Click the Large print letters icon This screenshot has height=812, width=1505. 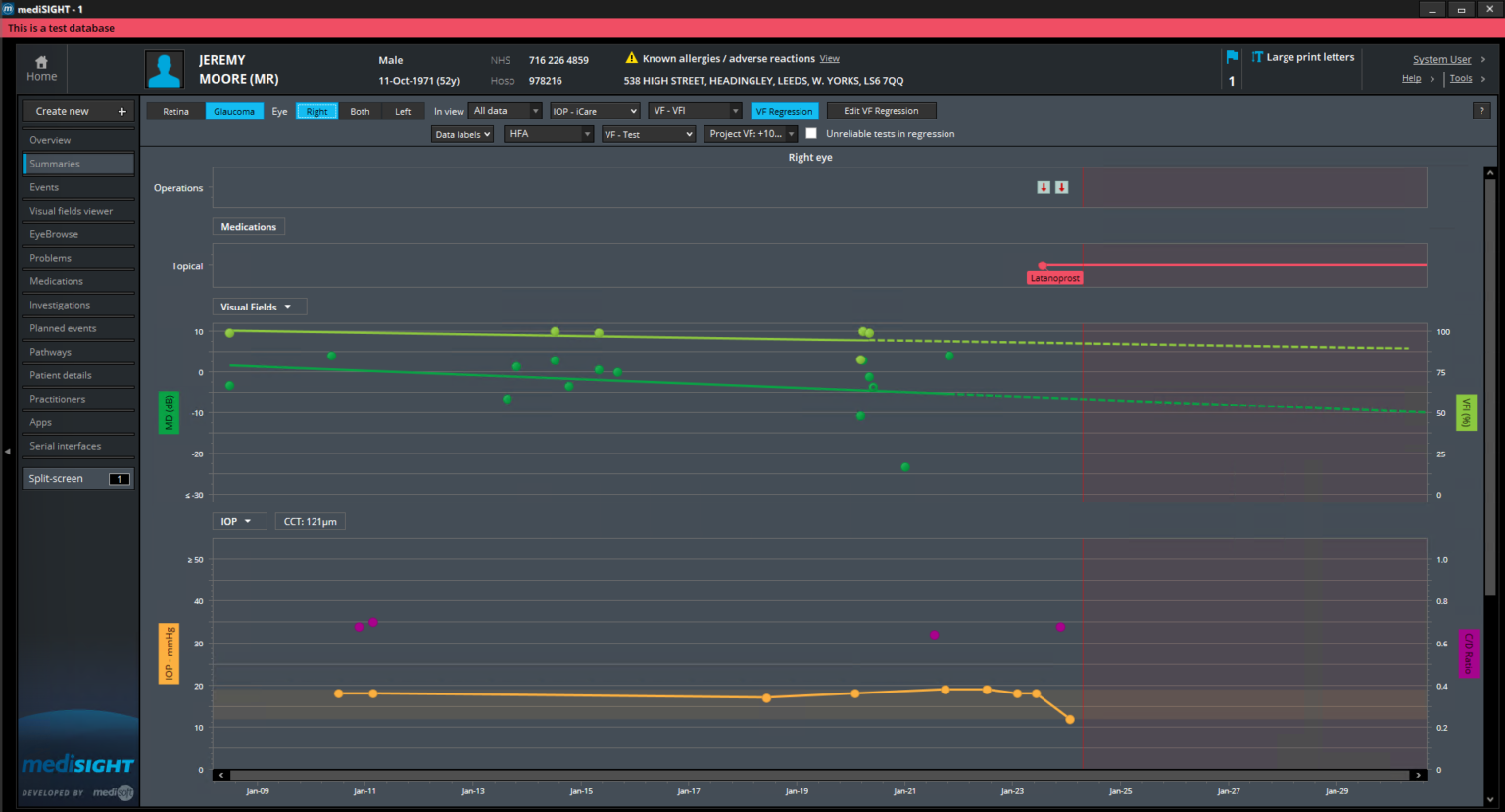coord(1257,57)
